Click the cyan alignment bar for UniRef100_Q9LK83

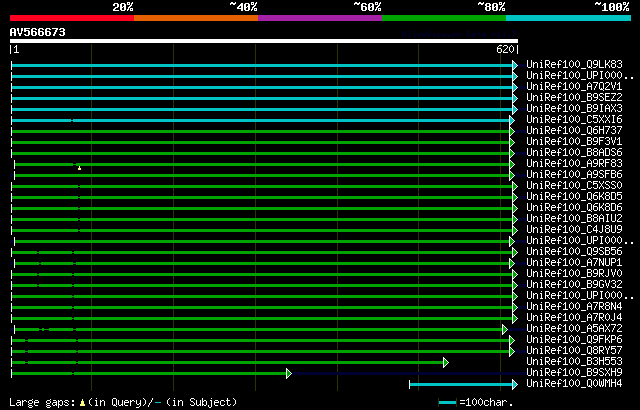tap(262, 64)
